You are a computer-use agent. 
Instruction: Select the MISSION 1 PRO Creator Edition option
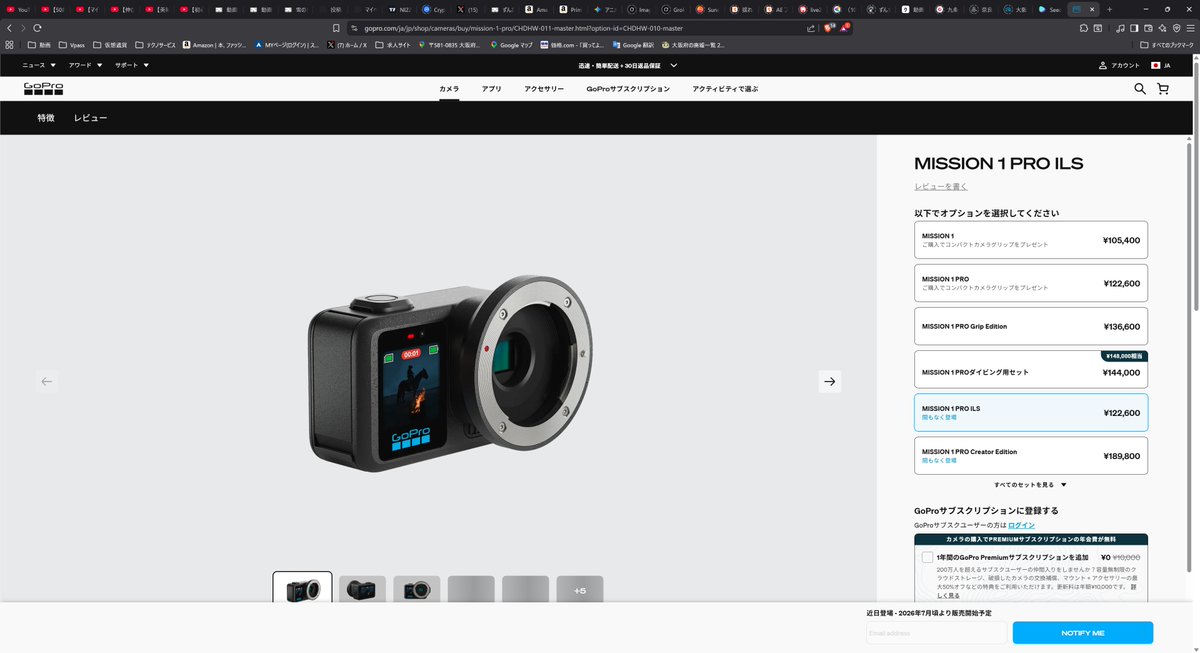(1031, 455)
